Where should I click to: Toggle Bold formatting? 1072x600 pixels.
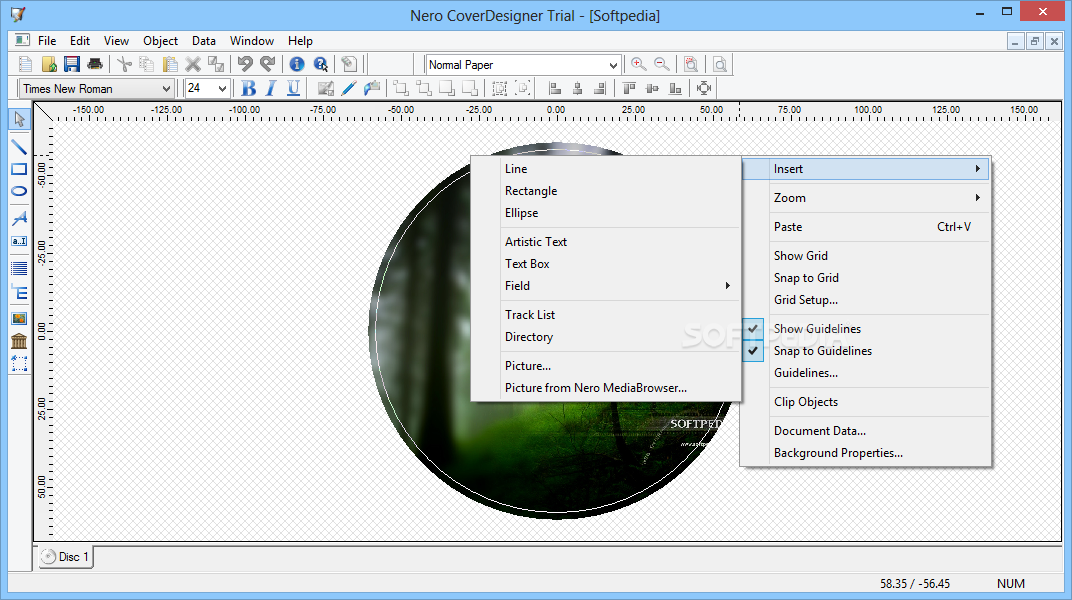point(249,88)
